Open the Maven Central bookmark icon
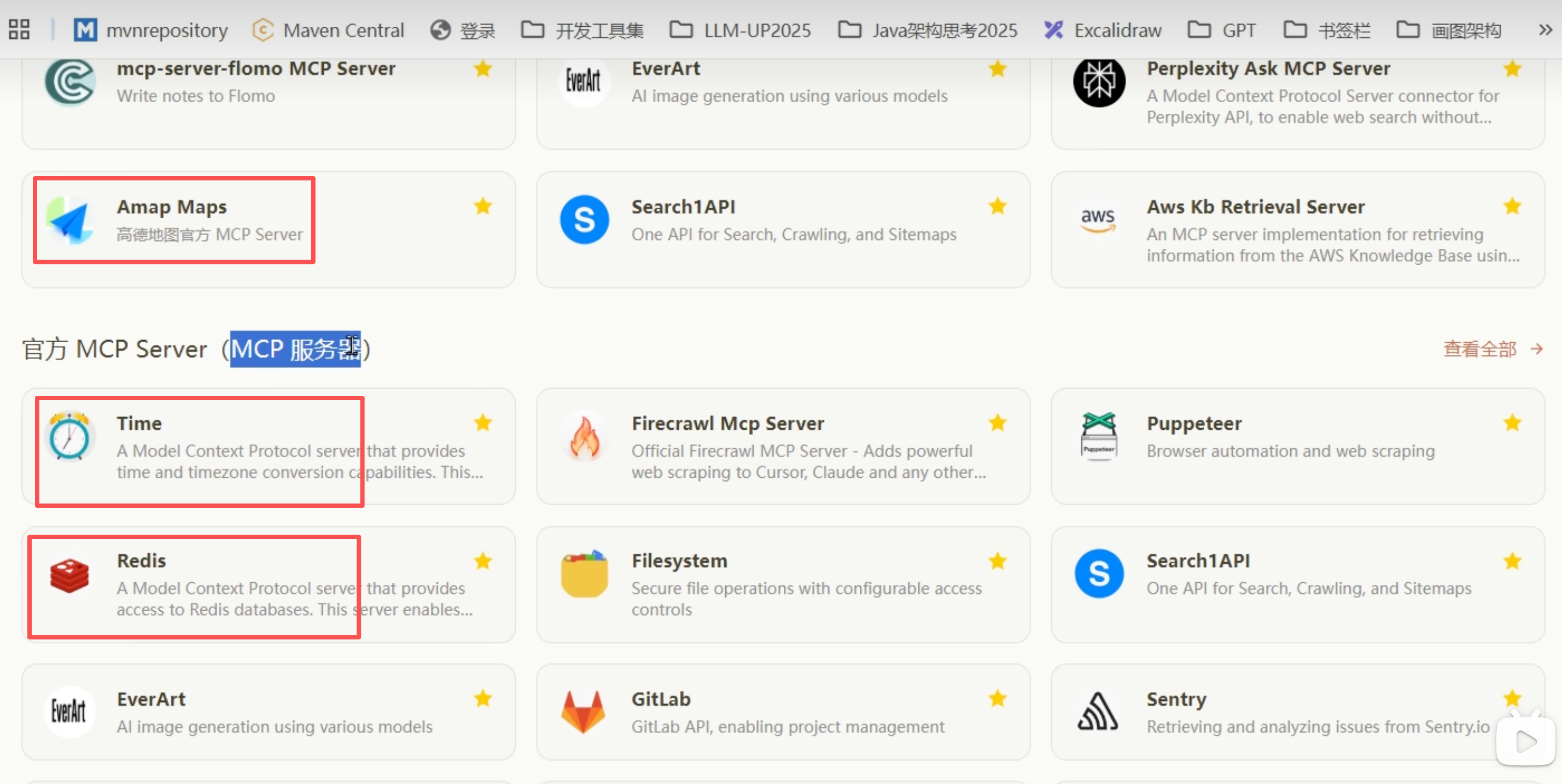This screenshot has width=1562, height=784. (263, 30)
